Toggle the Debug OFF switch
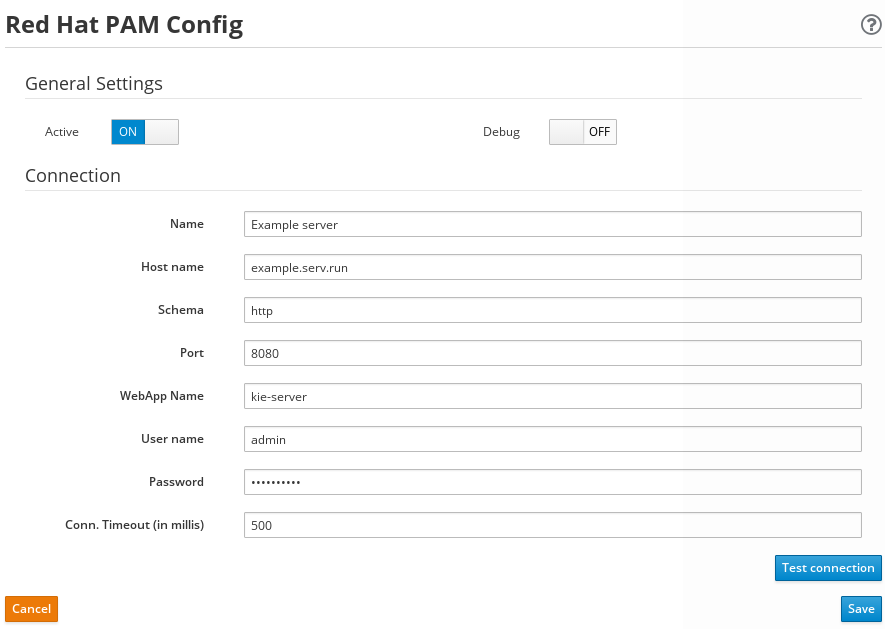Viewport: 885px width, 634px height. point(582,132)
